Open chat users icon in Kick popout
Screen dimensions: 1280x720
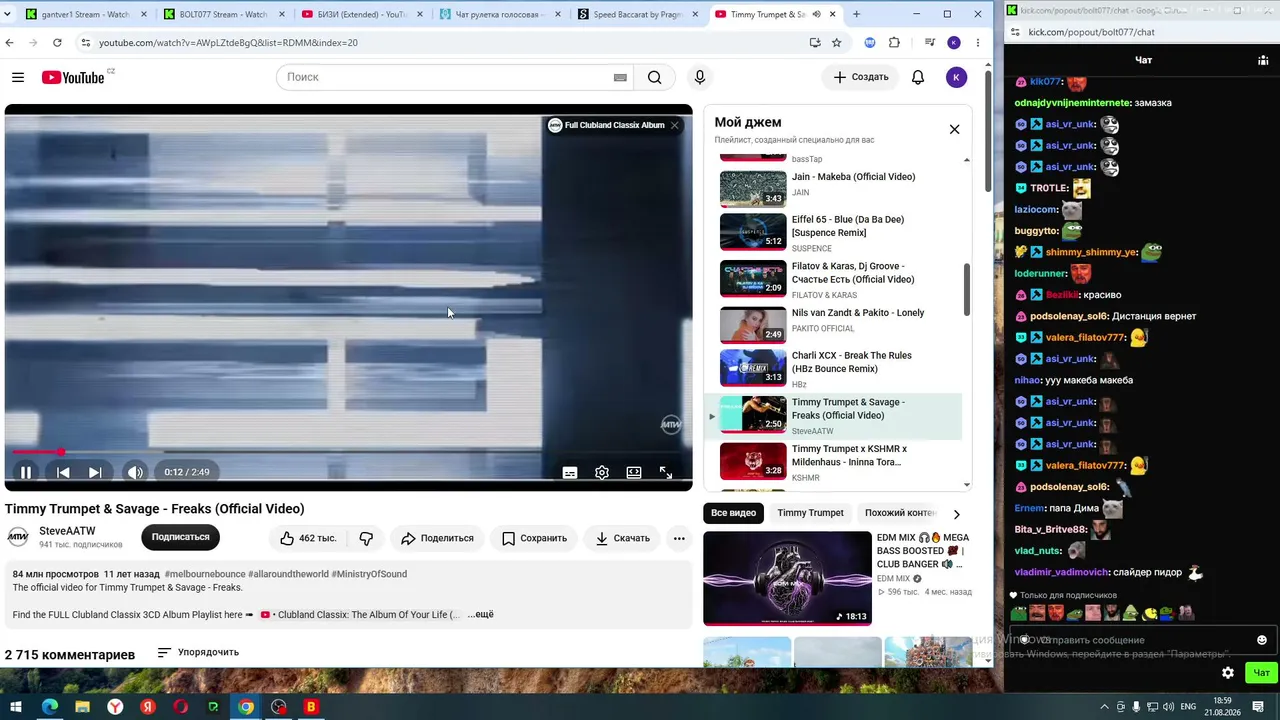pos(1263,60)
